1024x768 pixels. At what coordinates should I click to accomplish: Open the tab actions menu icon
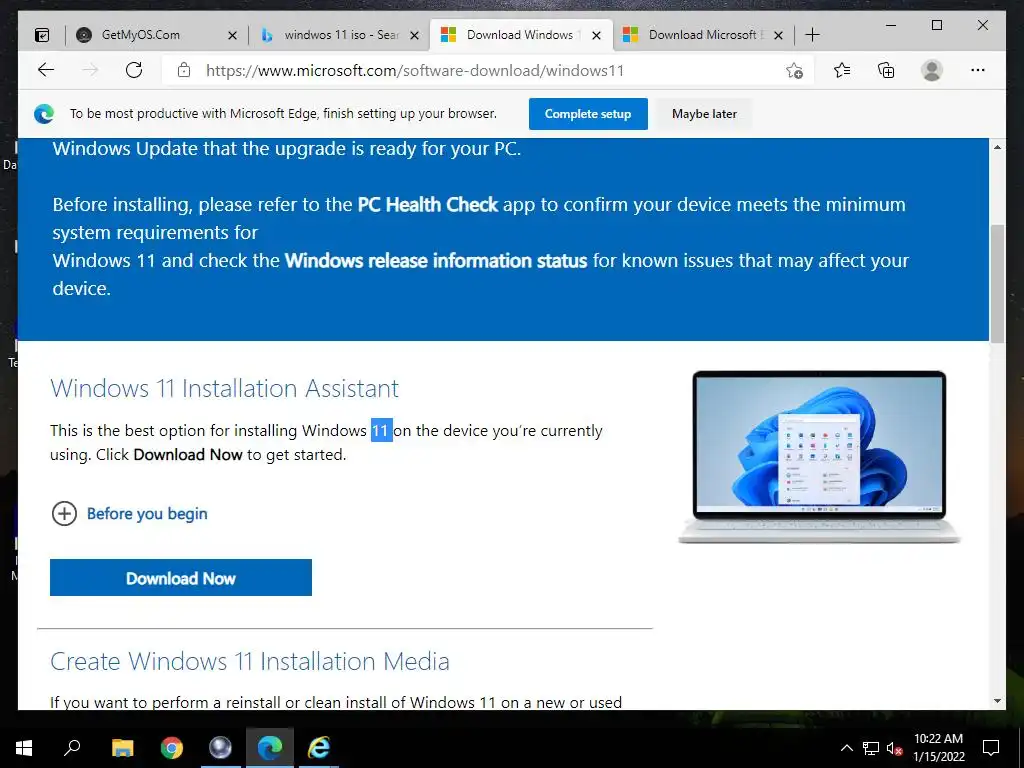click(x=42, y=35)
